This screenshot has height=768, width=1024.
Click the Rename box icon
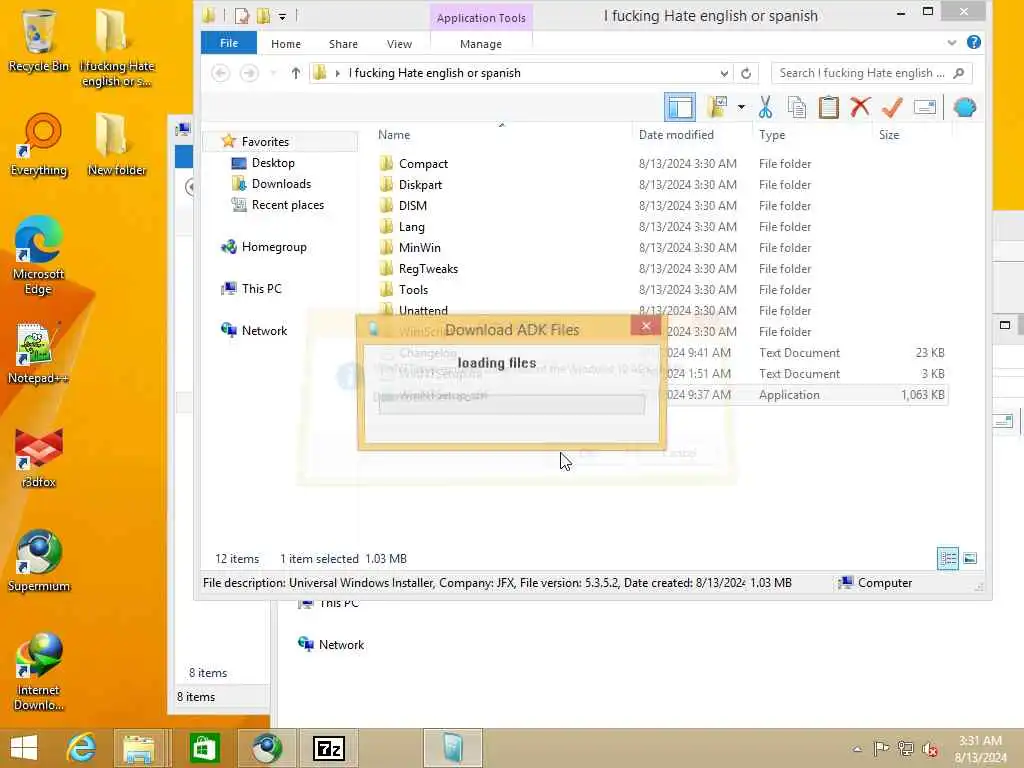point(925,106)
